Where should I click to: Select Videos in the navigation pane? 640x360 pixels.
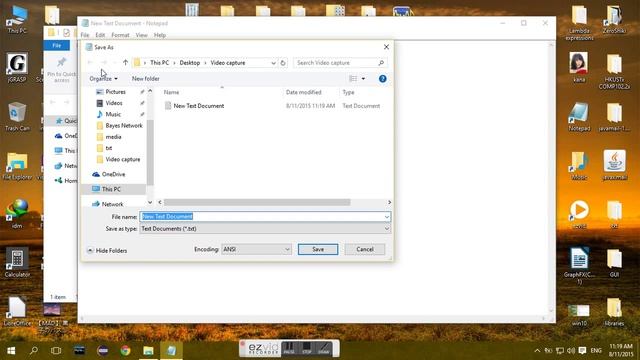[114, 103]
